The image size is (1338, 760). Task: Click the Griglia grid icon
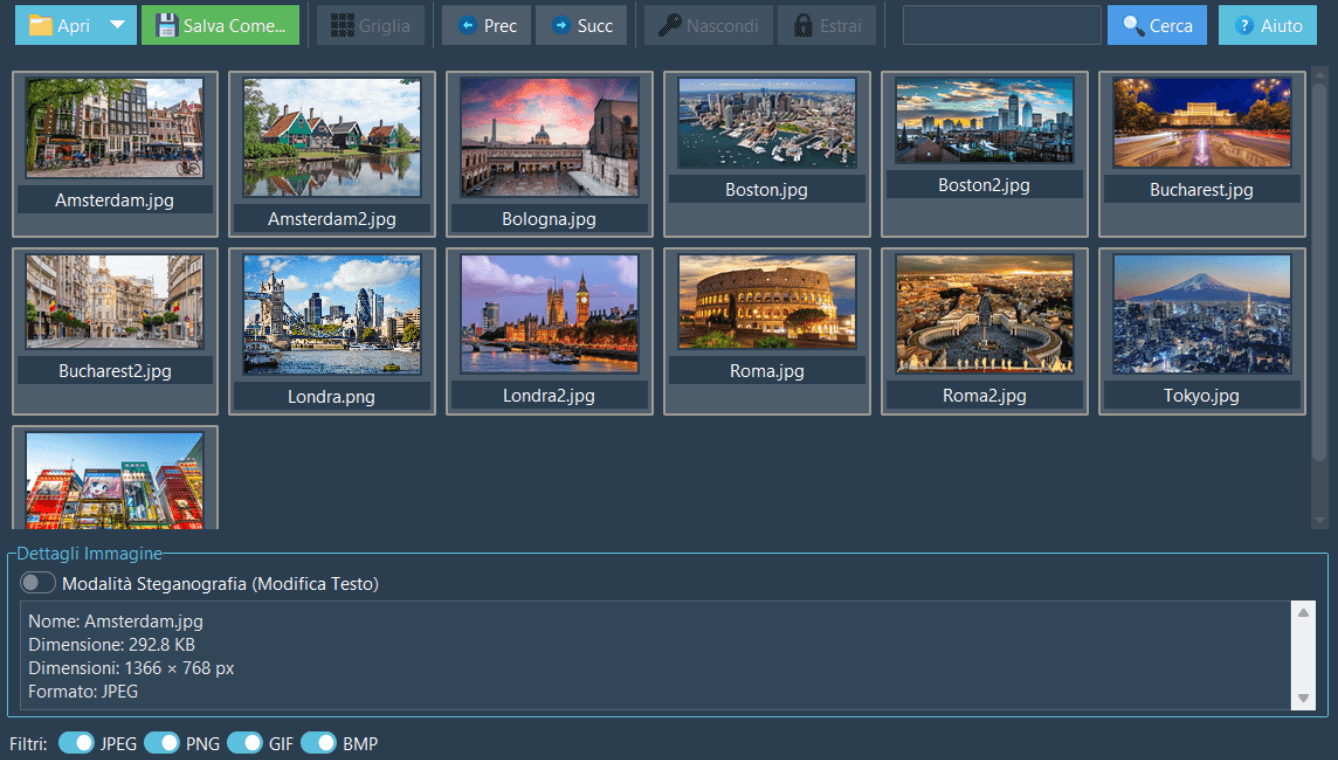[343, 26]
